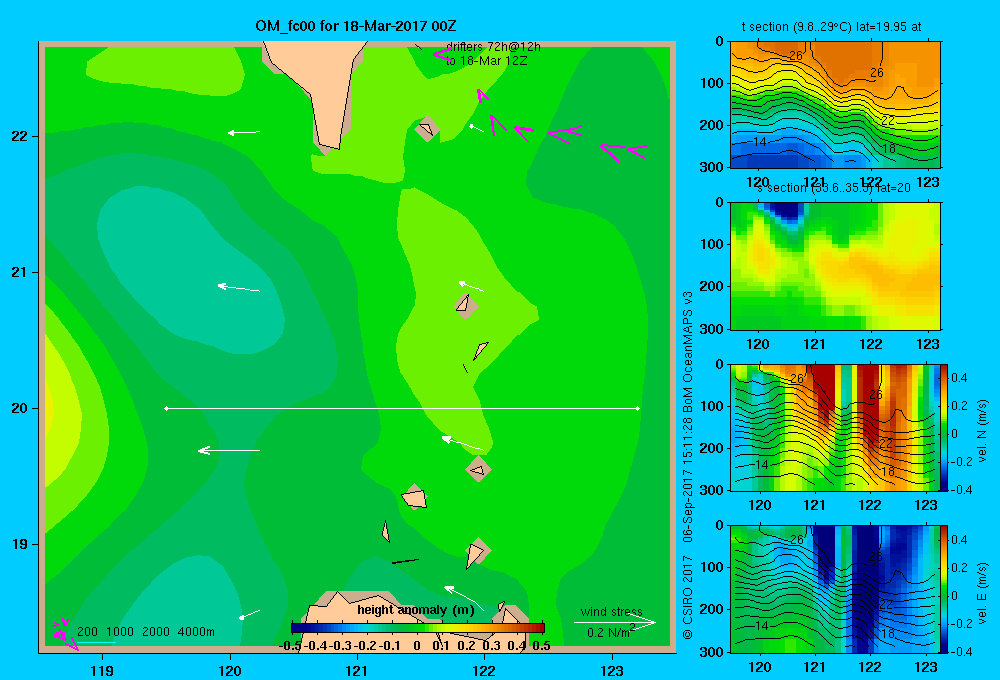Click the 'to 18-Mar 12Z' text
Image resolution: width=1000 pixels, height=680 pixels.
point(487,61)
